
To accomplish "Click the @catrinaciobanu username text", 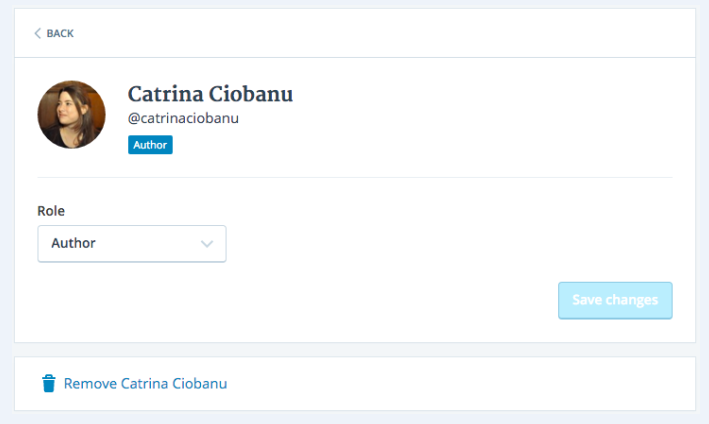I will pos(183,119).
